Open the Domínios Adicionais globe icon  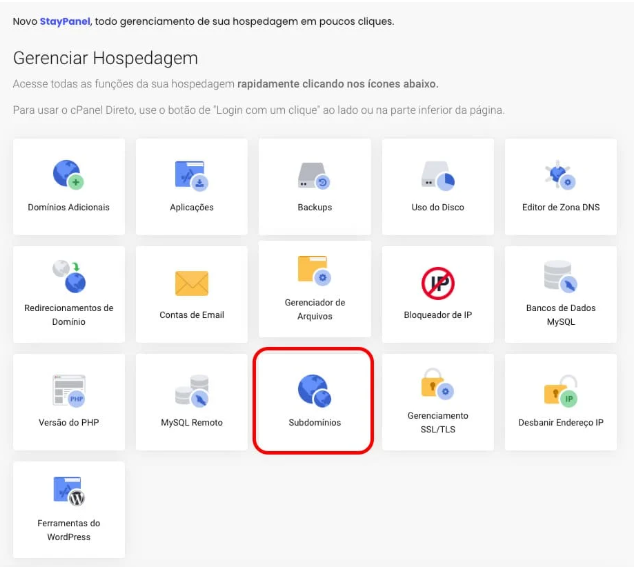[x=69, y=174]
